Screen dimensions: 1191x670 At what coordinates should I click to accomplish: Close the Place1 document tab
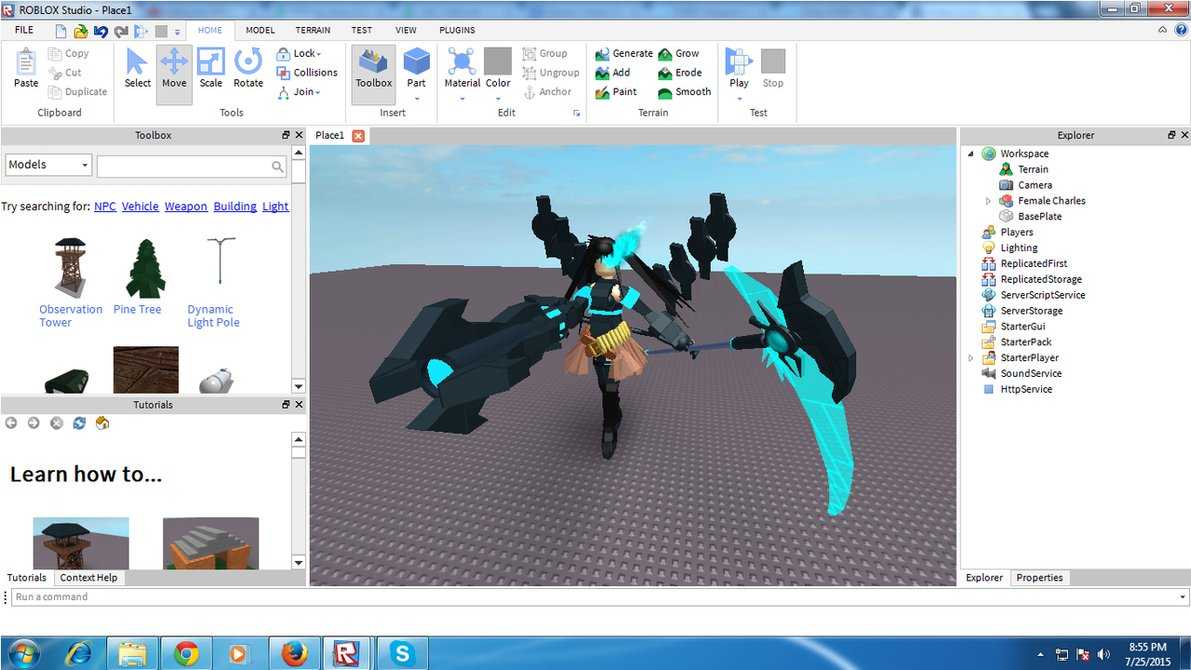tap(359, 136)
